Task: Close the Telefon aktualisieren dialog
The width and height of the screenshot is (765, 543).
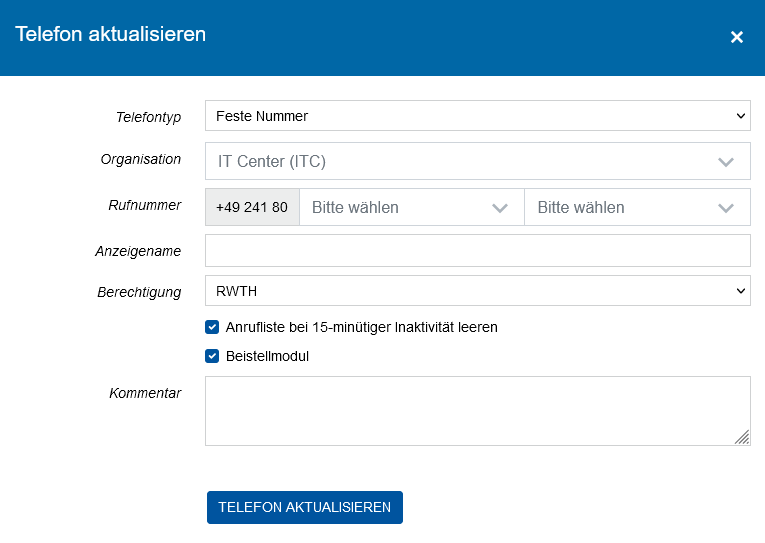Action: click(737, 37)
